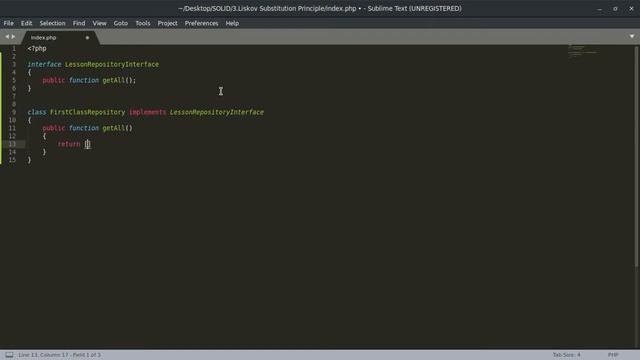Image resolution: width=640 pixels, height=360 pixels.
Task: Open the Help menu
Action: (232, 23)
